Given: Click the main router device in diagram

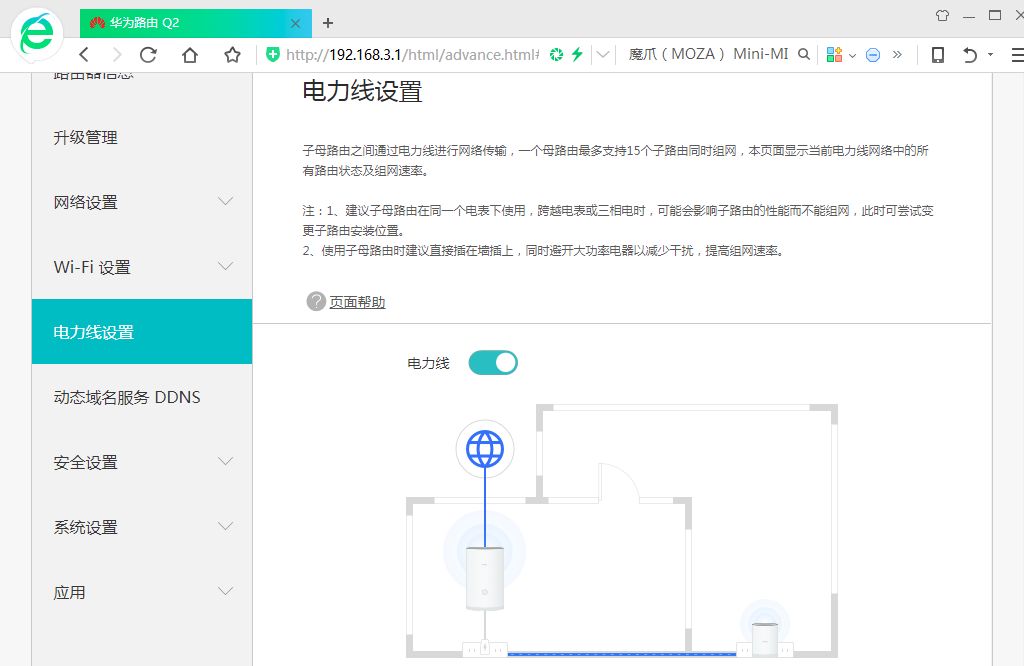Looking at the screenshot, I should pos(484,578).
